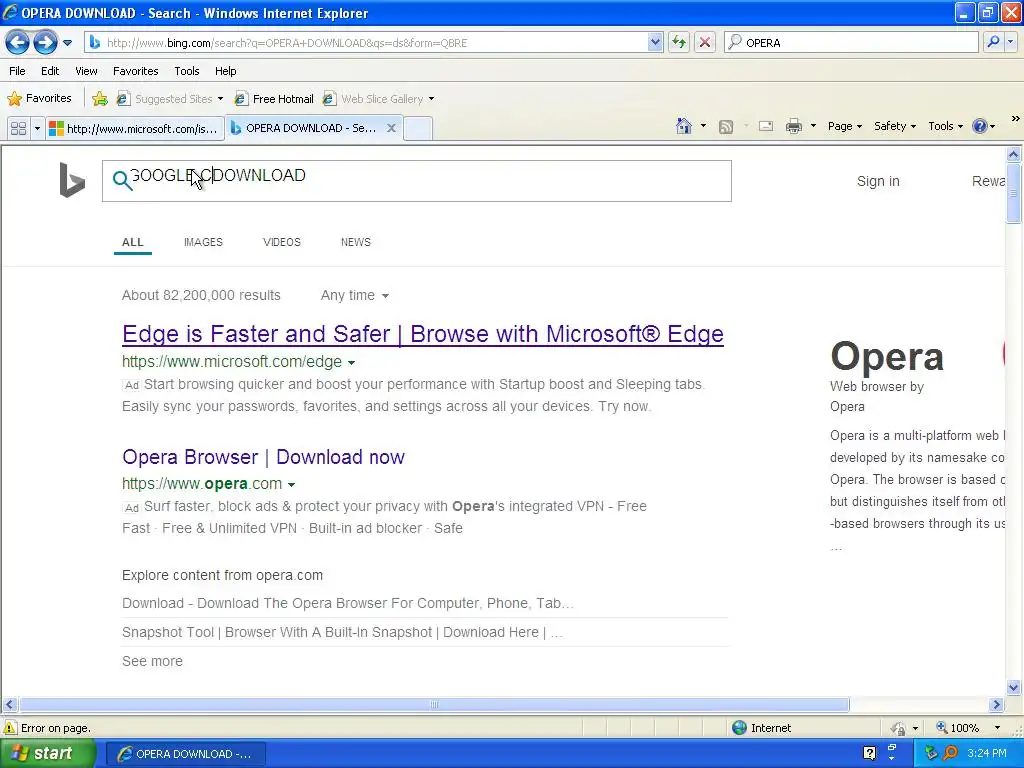Close the OPERA DOWNLOAD tab
The height and width of the screenshot is (768, 1024).
pos(391,128)
